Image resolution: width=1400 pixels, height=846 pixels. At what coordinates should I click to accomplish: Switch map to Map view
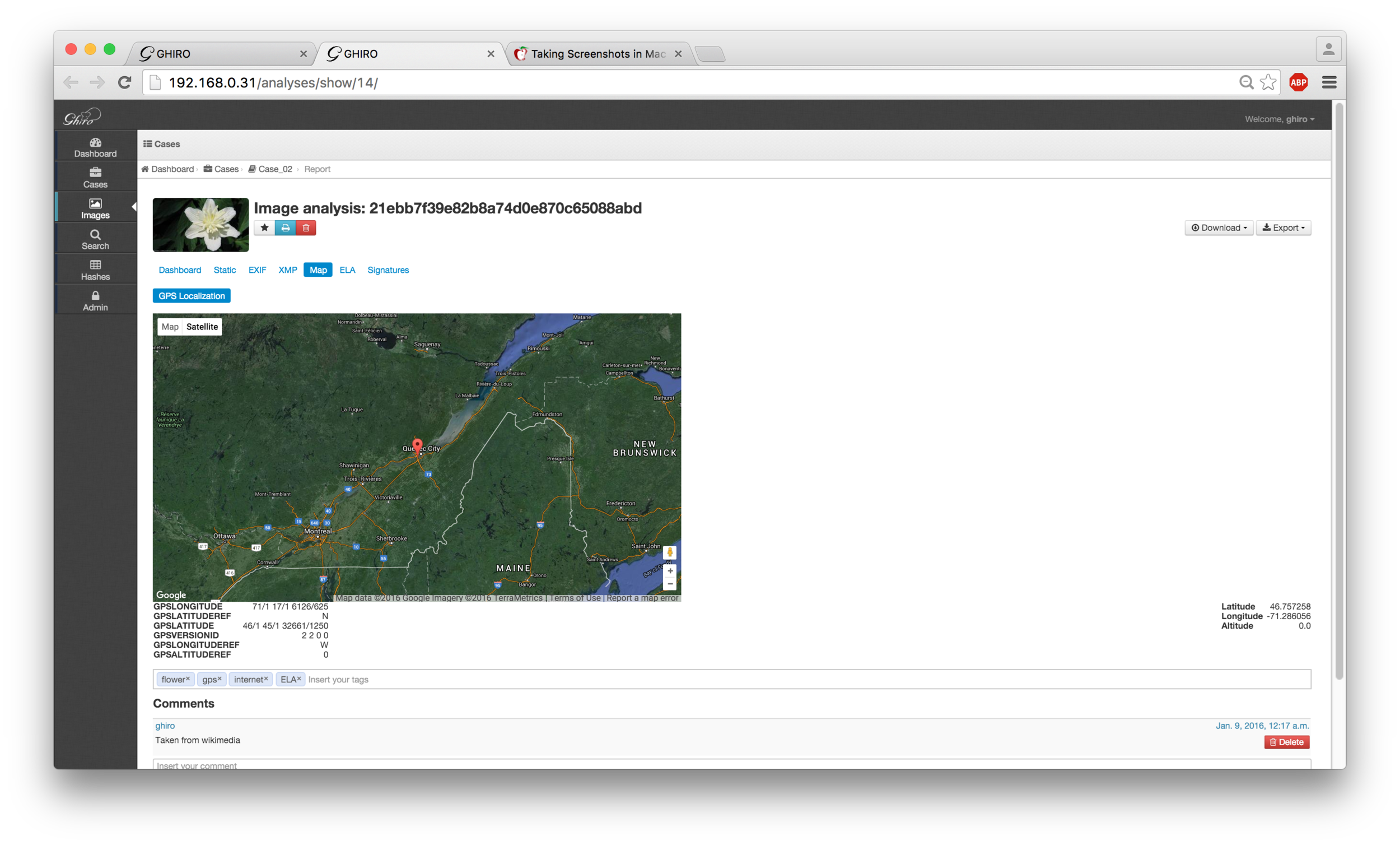tap(170, 326)
